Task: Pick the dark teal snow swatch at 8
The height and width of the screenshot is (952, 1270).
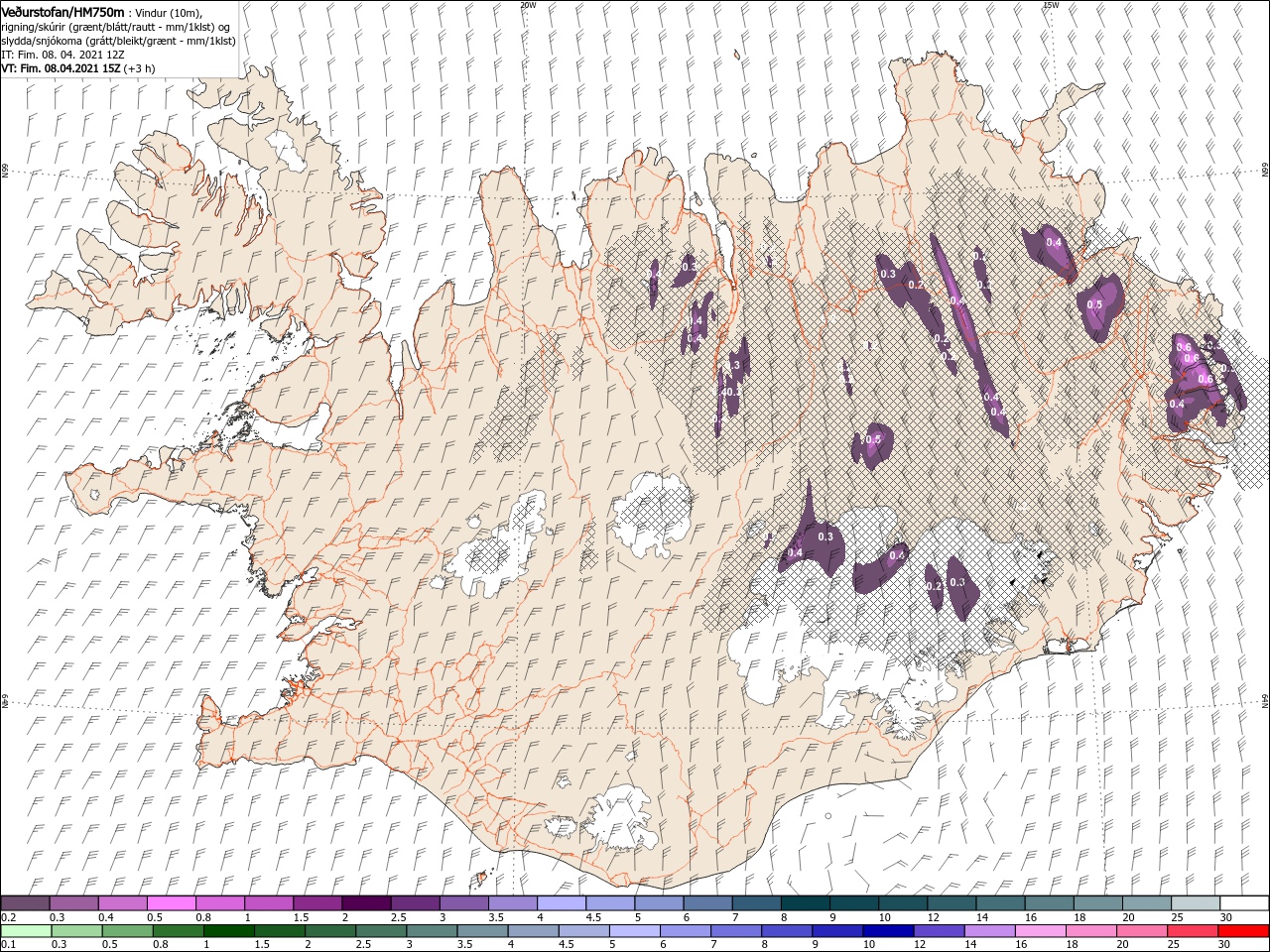Action: pyautogui.click(x=805, y=902)
